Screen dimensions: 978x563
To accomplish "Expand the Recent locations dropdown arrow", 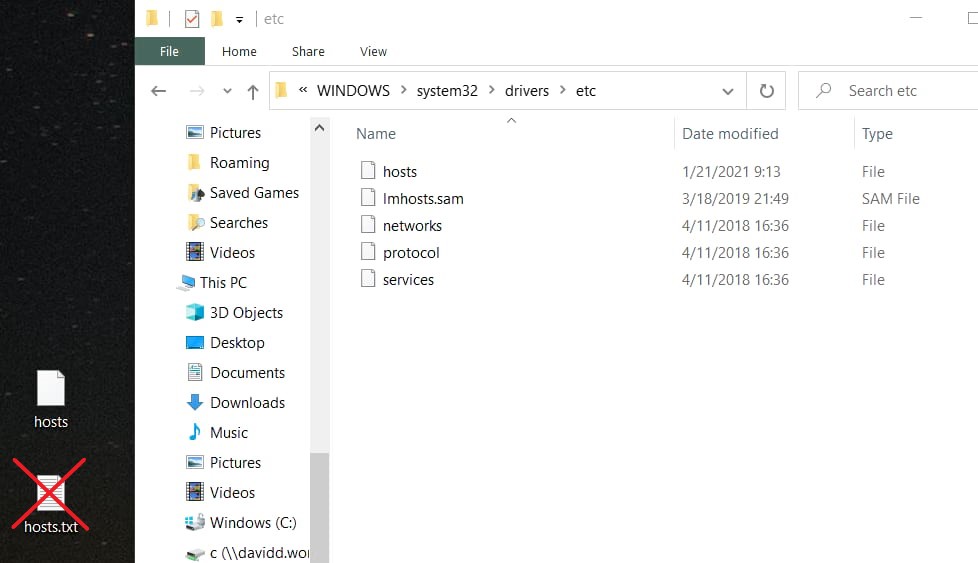I will tap(227, 91).
